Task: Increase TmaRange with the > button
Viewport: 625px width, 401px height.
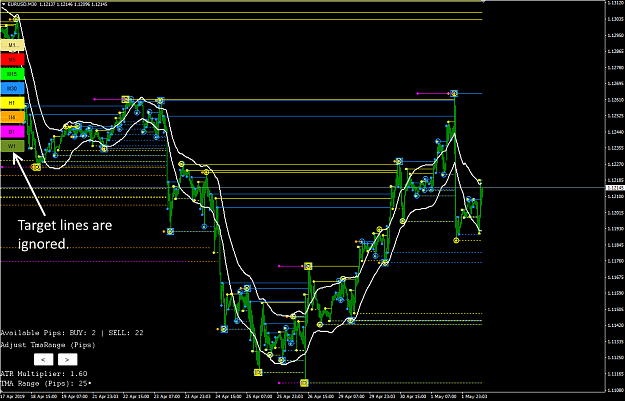Action: [x=67, y=360]
